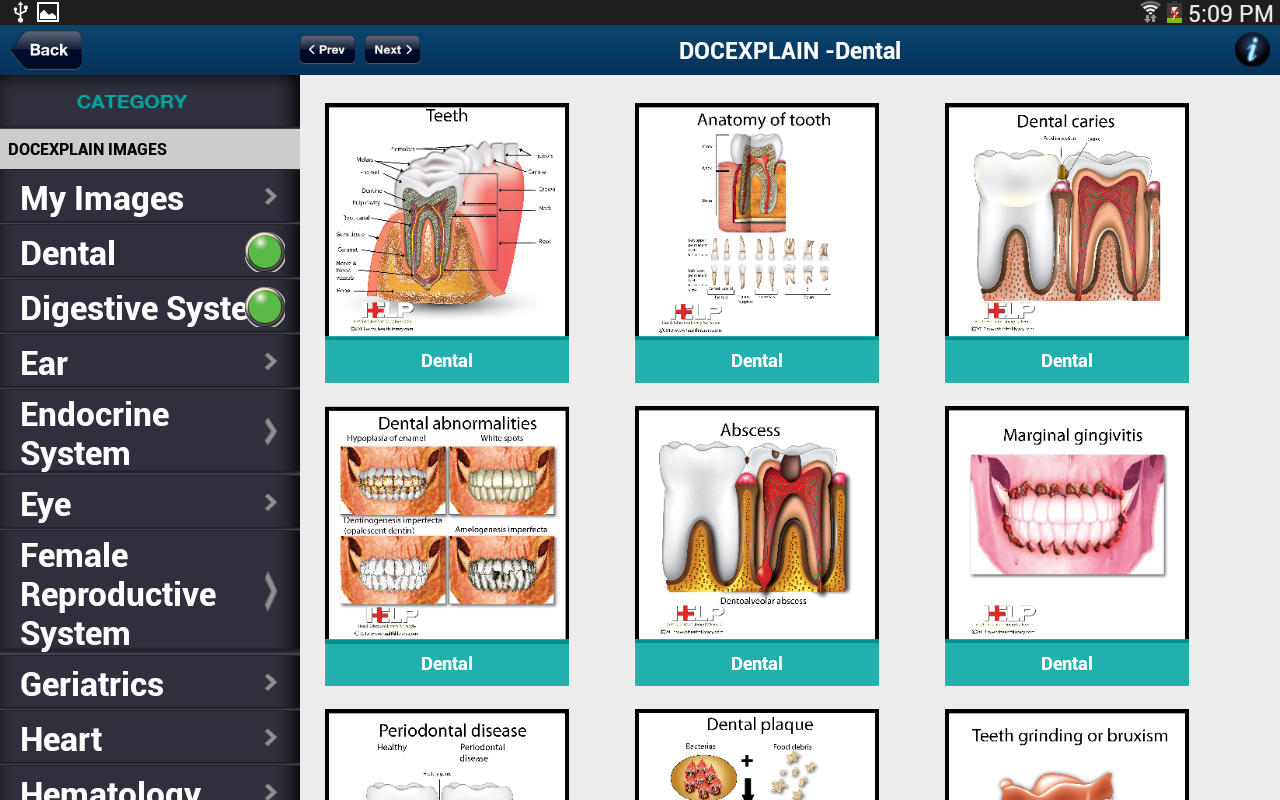Image resolution: width=1280 pixels, height=800 pixels.
Task: Expand Geriatrics chevron
Action: (x=271, y=682)
